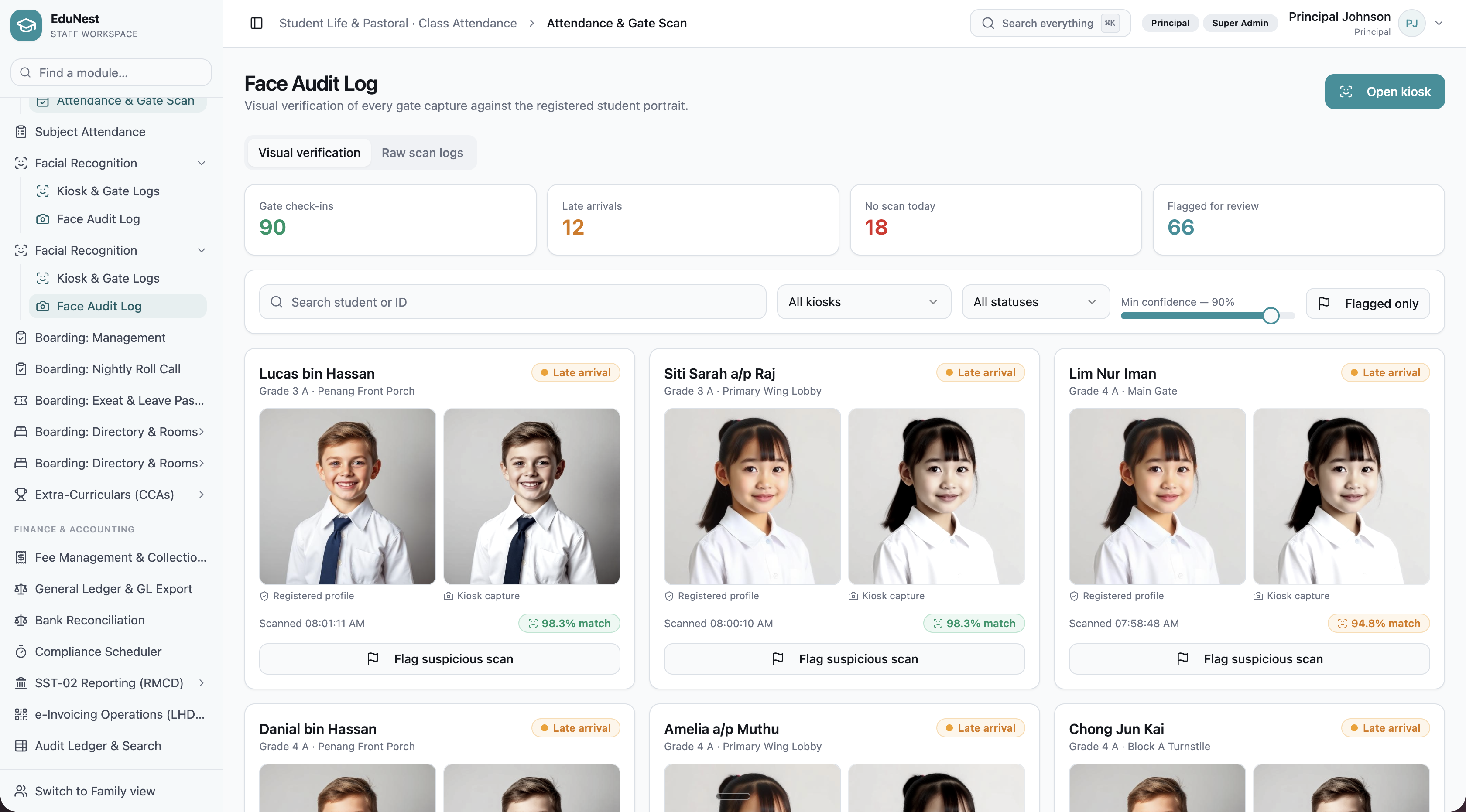
Task: Click the search magnifier in Search everything
Action: [x=988, y=23]
